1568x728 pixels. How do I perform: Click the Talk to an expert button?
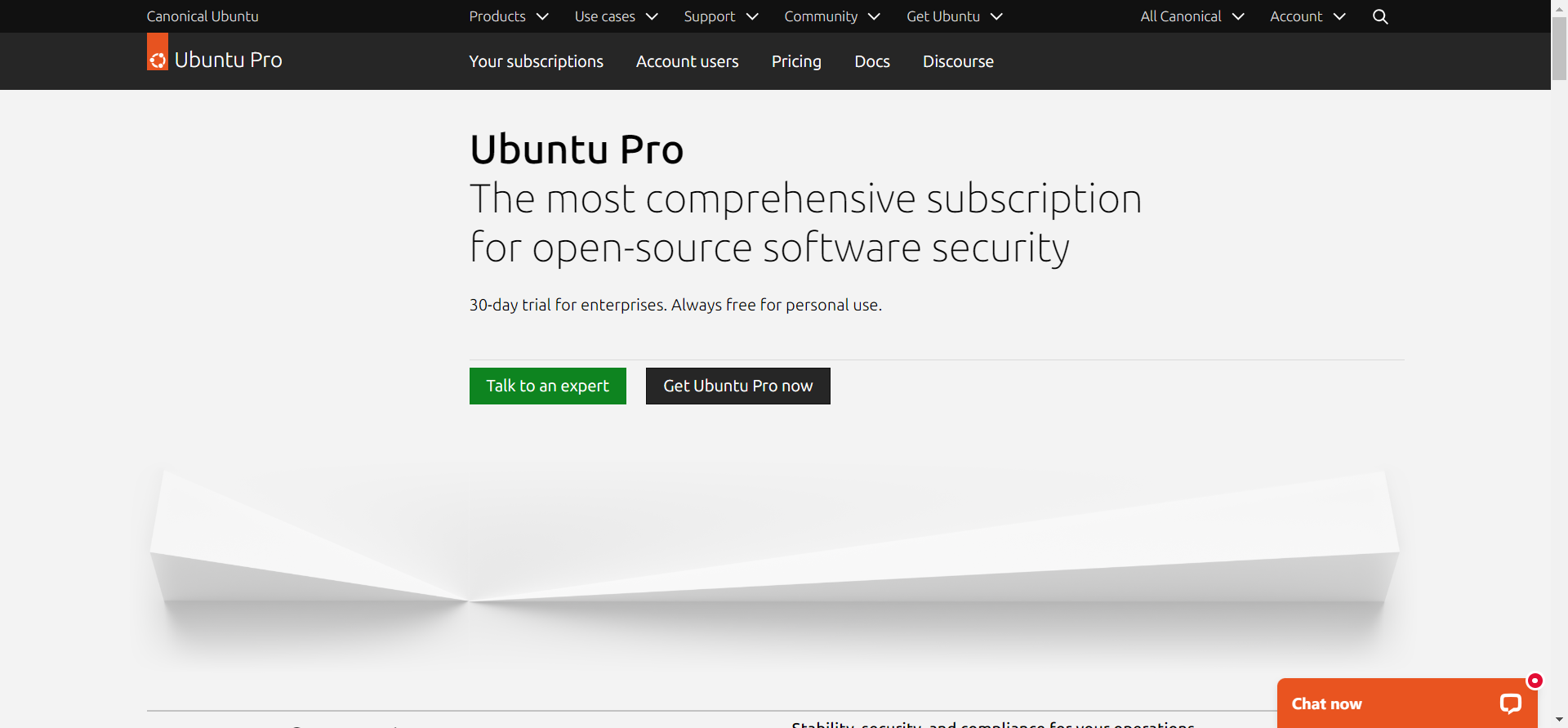(x=547, y=386)
